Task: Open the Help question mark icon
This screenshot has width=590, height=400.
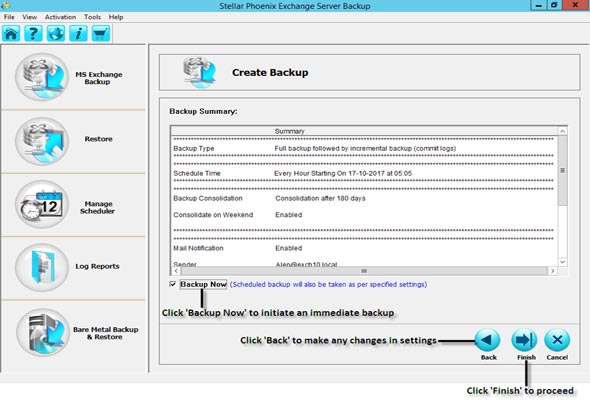Action: coord(33,33)
